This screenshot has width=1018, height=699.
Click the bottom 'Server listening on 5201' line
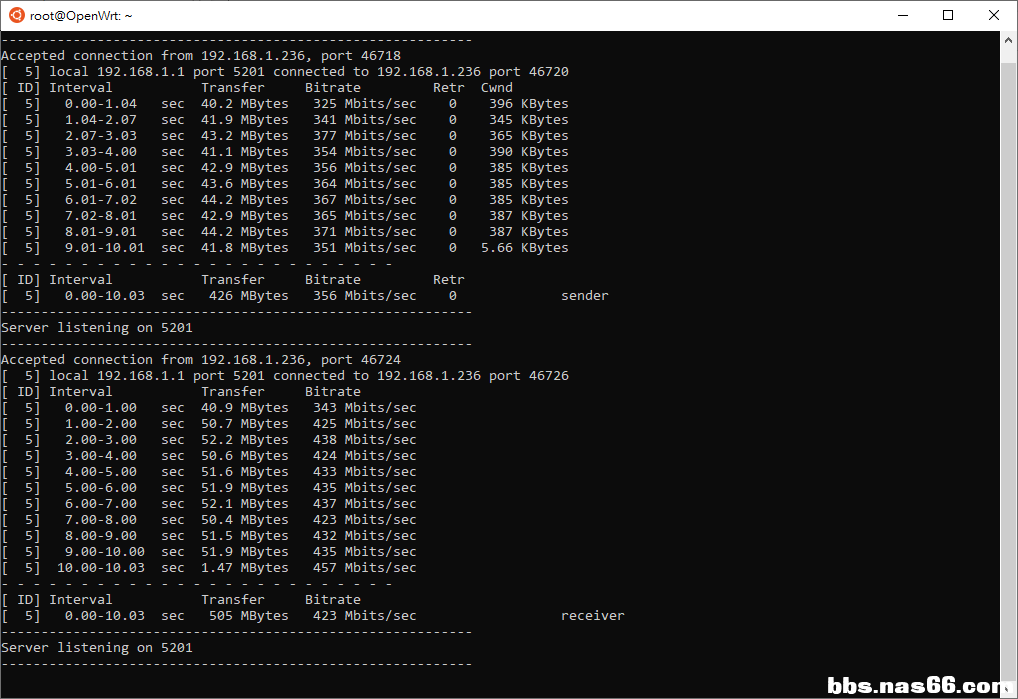(96, 648)
